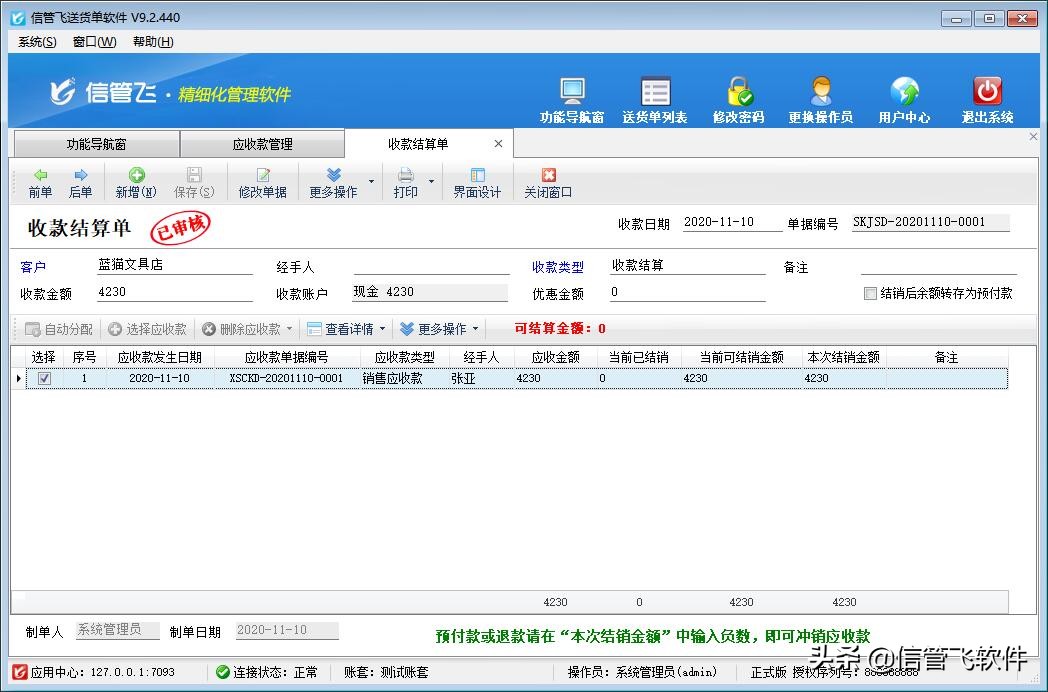Image resolution: width=1048 pixels, height=692 pixels.
Task: Select the 更换操作员 switch operator icon
Action: 821,95
